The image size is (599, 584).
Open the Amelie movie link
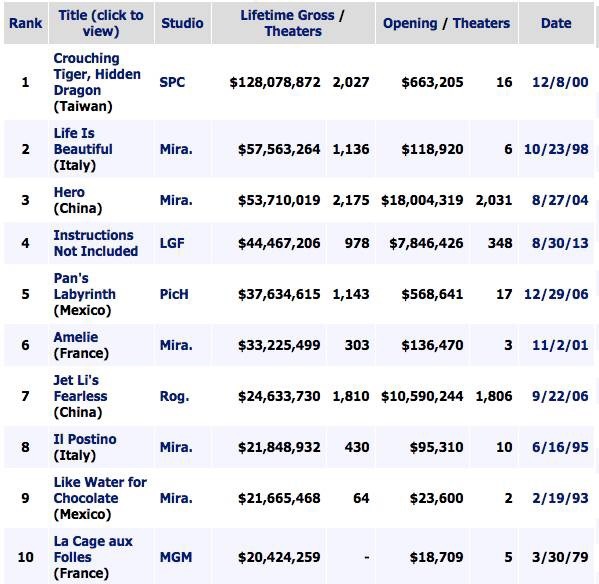[76, 337]
